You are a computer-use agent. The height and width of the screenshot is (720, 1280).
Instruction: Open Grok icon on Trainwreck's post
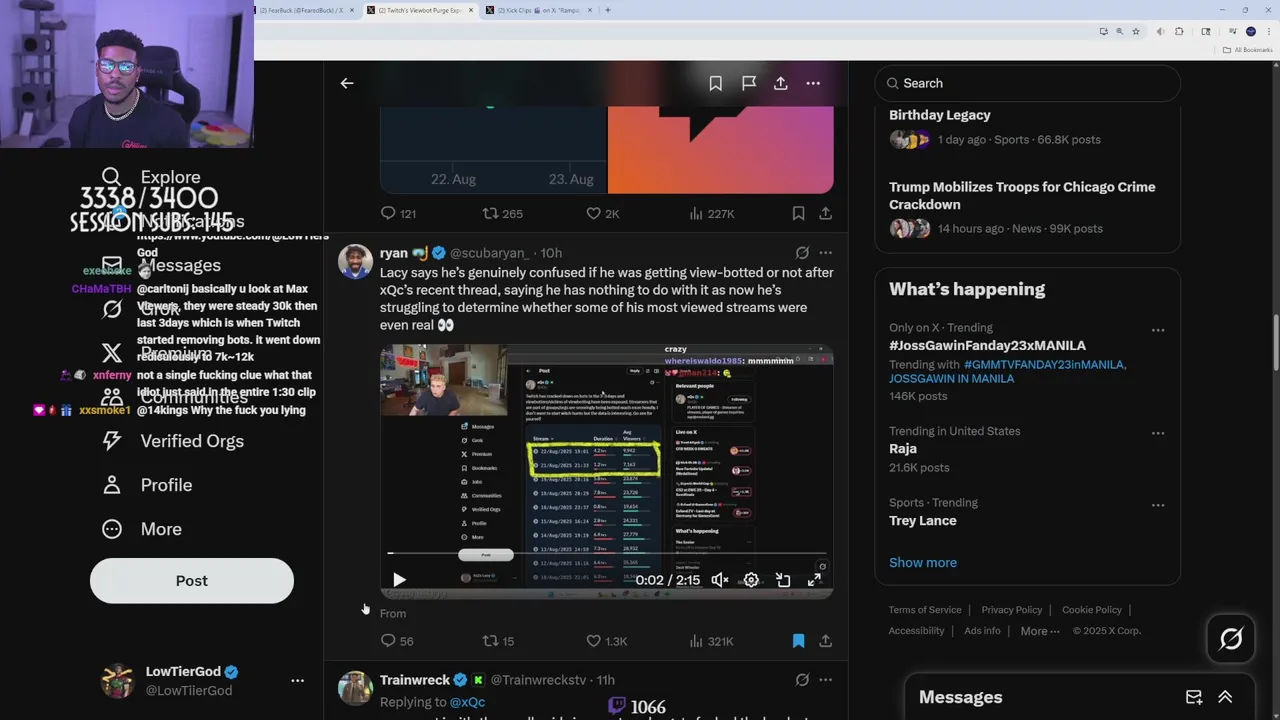tap(802, 680)
